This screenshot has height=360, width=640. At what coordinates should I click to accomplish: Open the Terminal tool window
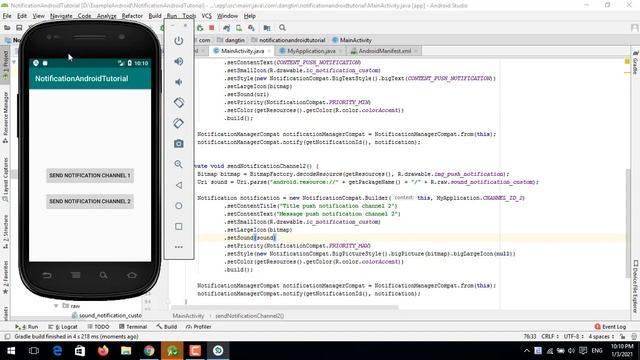pyautogui.click(x=133, y=327)
